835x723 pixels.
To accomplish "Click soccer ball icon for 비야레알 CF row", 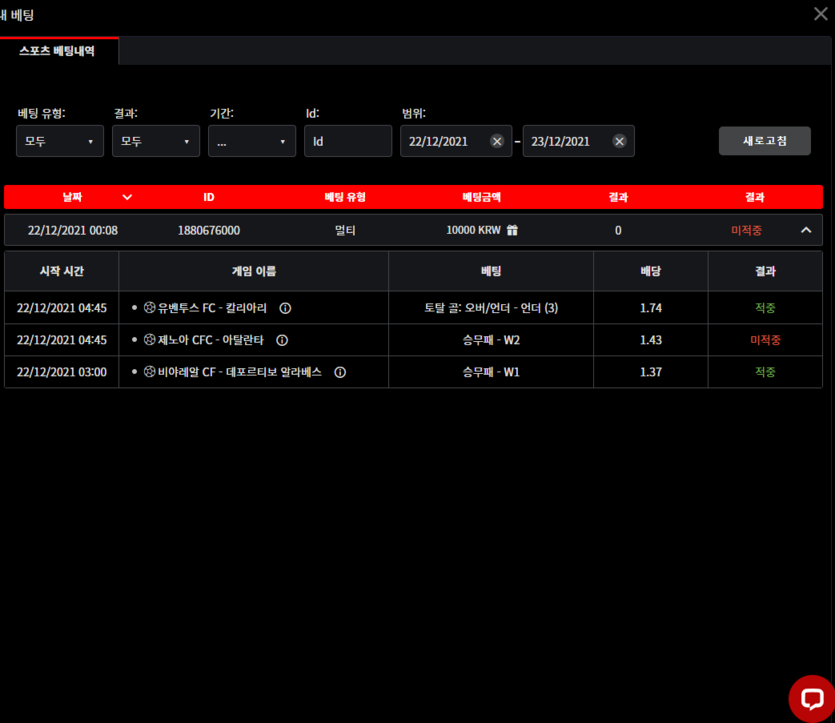I will tap(150, 372).
